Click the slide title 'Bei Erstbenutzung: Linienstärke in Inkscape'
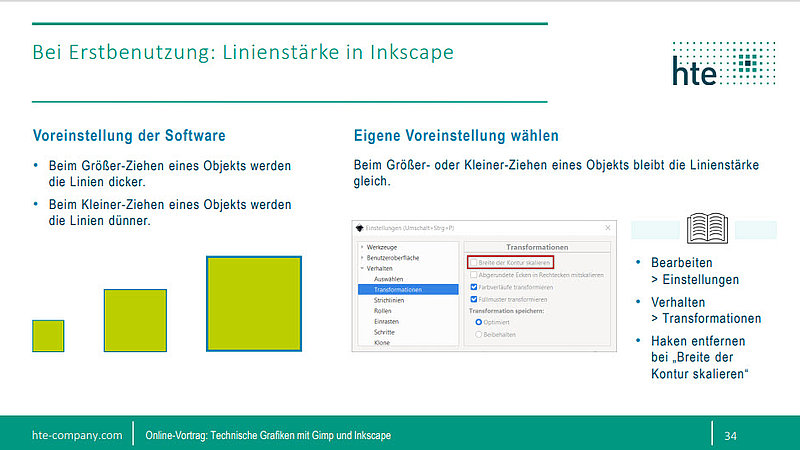The width and height of the screenshot is (800, 450). (x=243, y=52)
